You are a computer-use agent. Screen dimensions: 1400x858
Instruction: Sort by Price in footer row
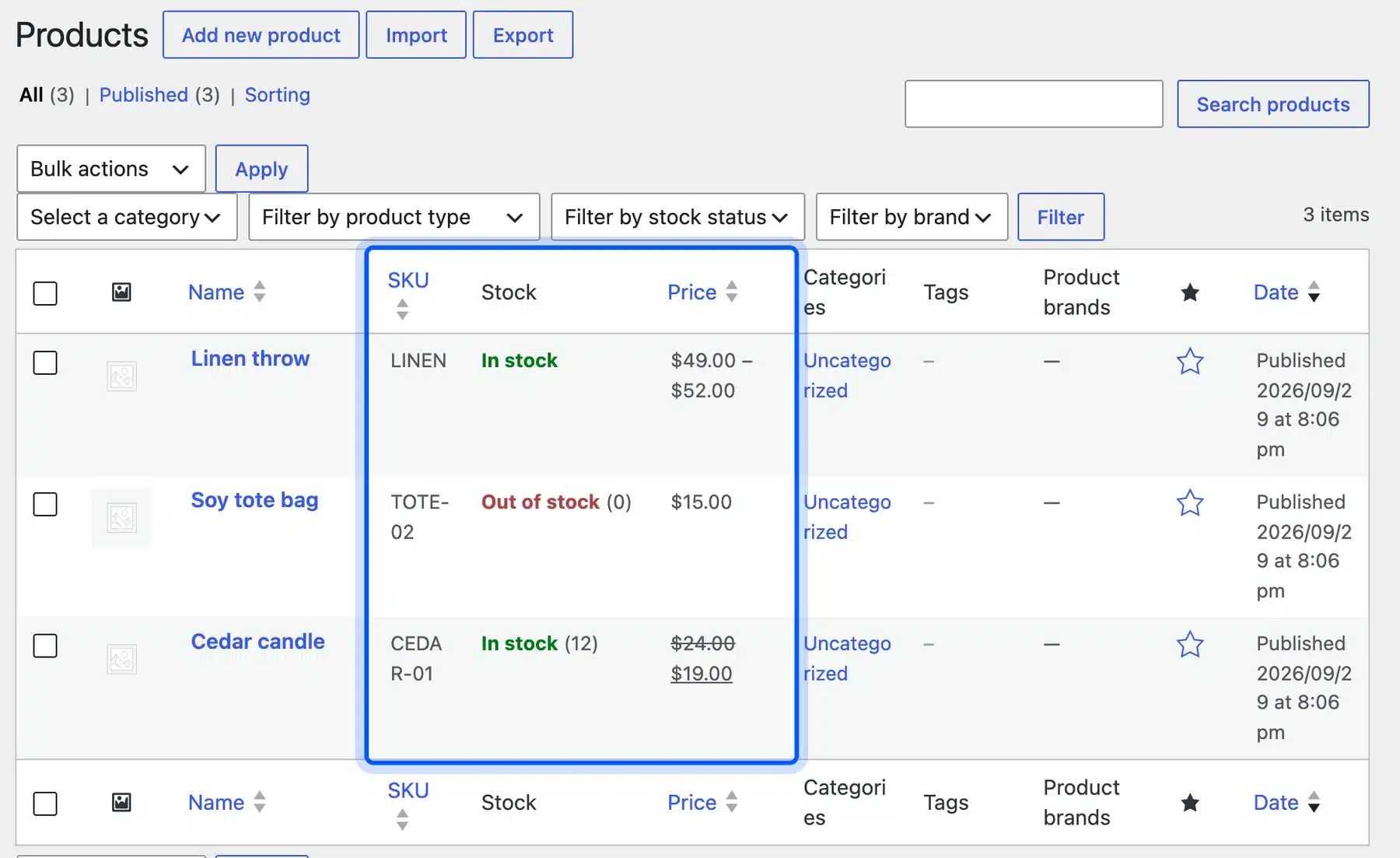click(x=702, y=803)
